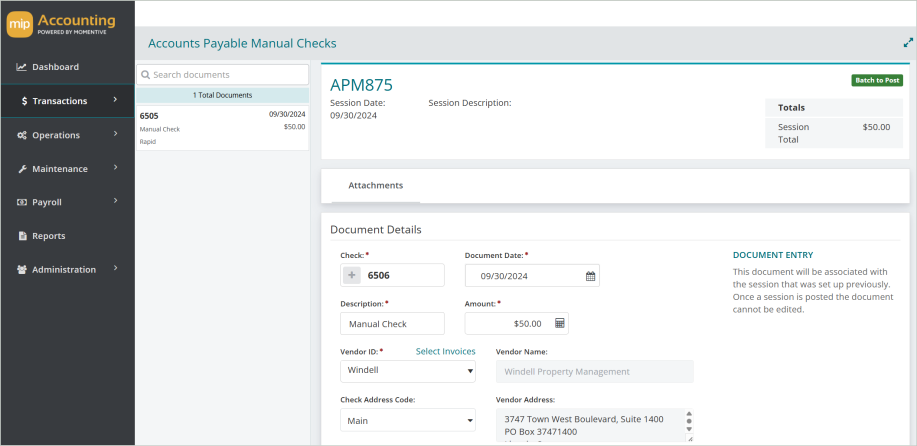917x446 pixels.
Task: Open the Check Address Code dropdown
Action: click(x=408, y=421)
